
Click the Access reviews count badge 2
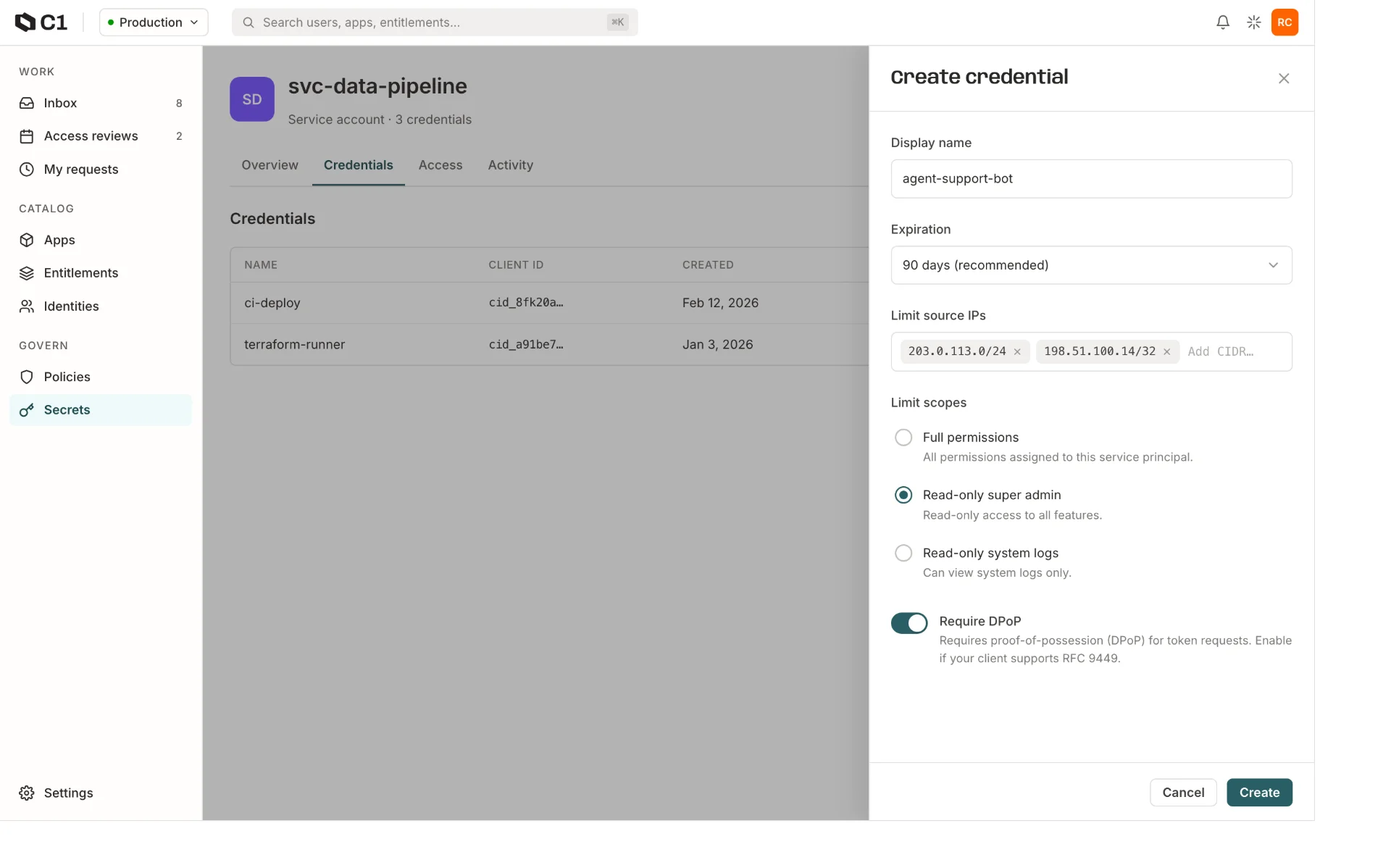(x=179, y=136)
